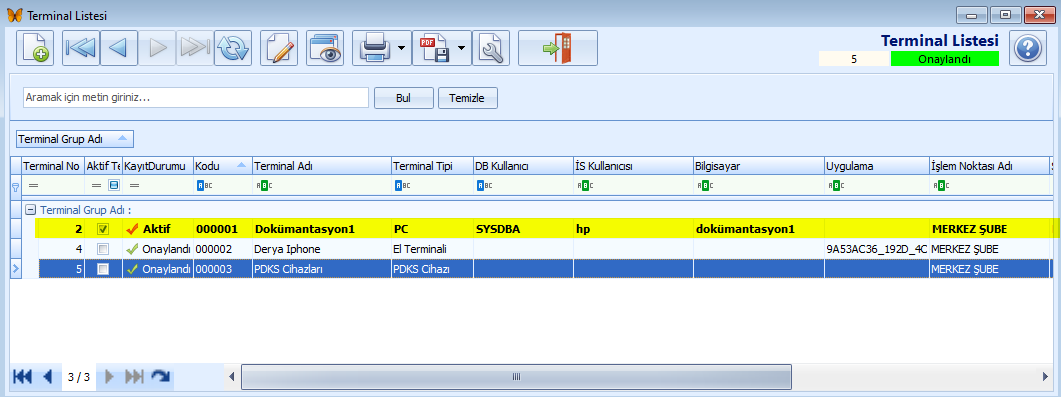Click horizontal scrollbar right arrow
The image size is (1061, 397).
[x=1045, y=376]
